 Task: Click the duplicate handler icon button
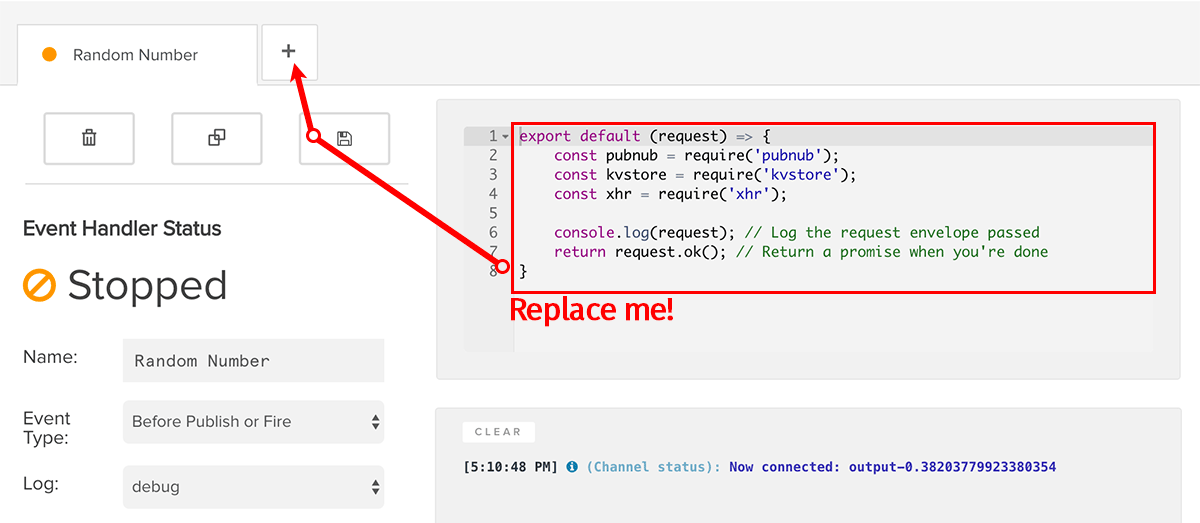[216, 138]
